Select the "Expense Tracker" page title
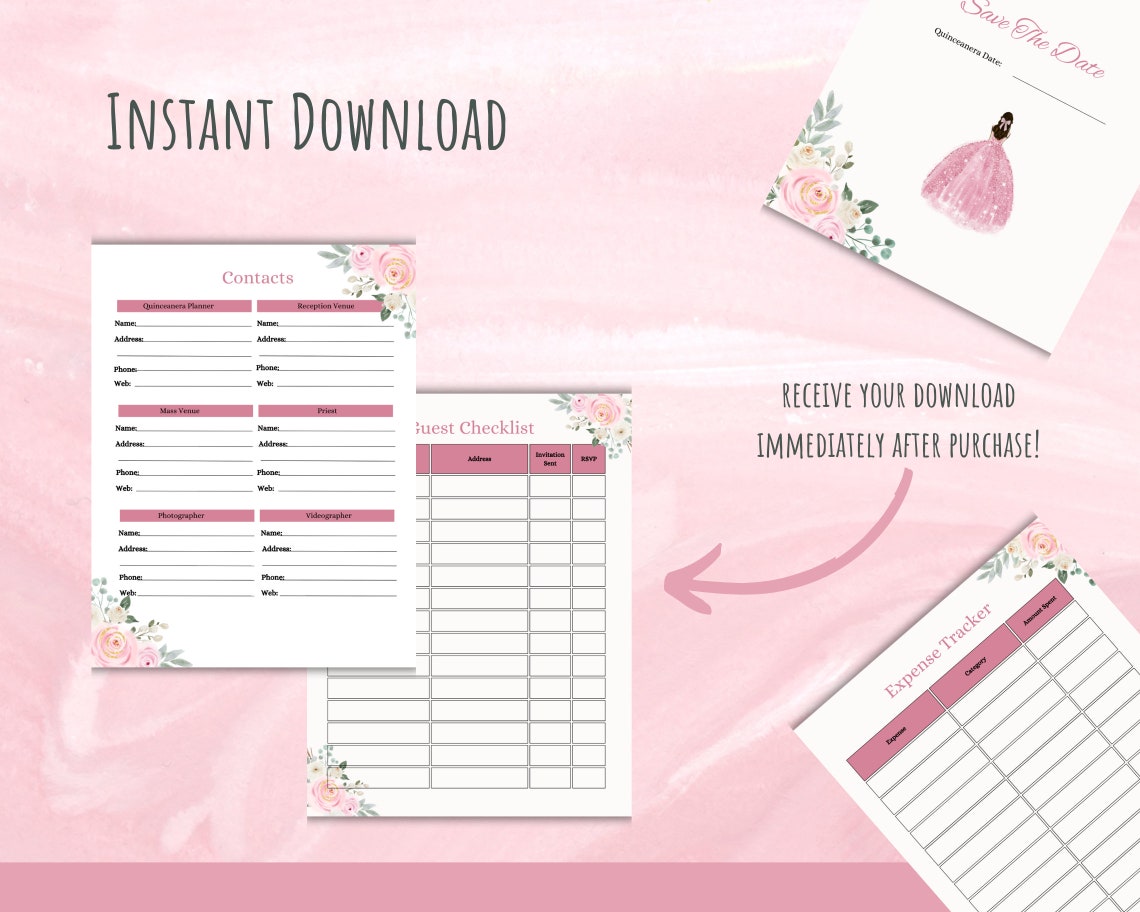Viewport: 1140px width, 912px height. click(x=939, y=651)
